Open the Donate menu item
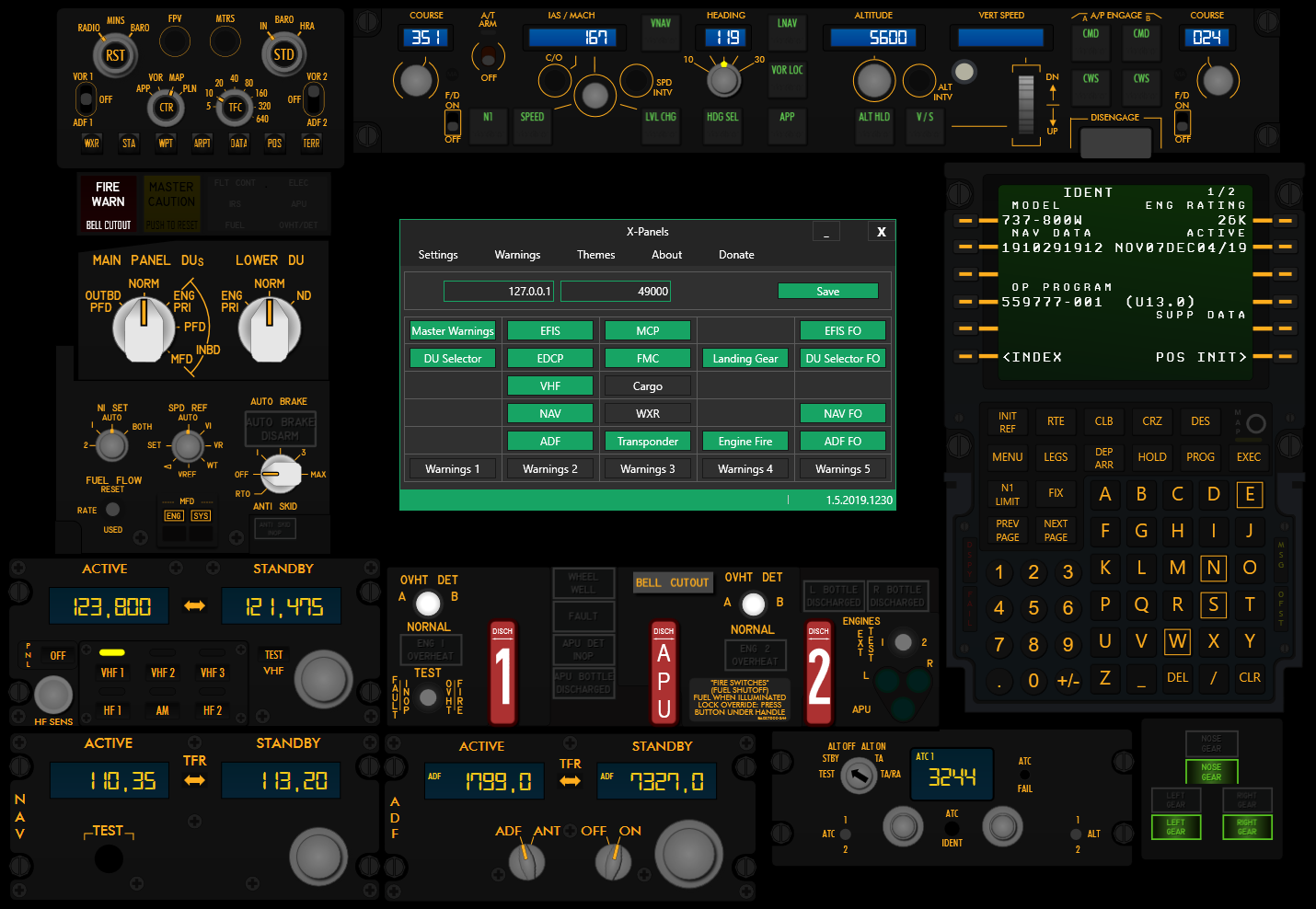 [736, 255]
